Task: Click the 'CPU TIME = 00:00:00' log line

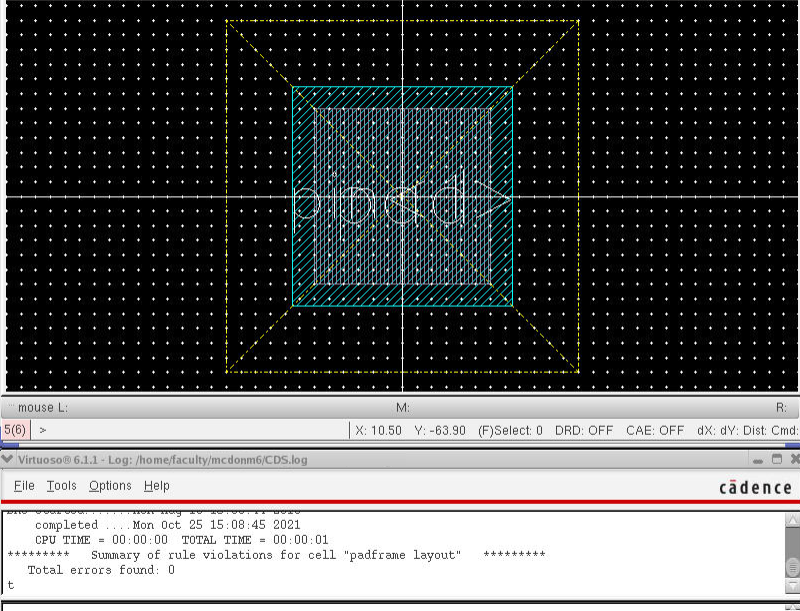Action: [x=182, y=540]
